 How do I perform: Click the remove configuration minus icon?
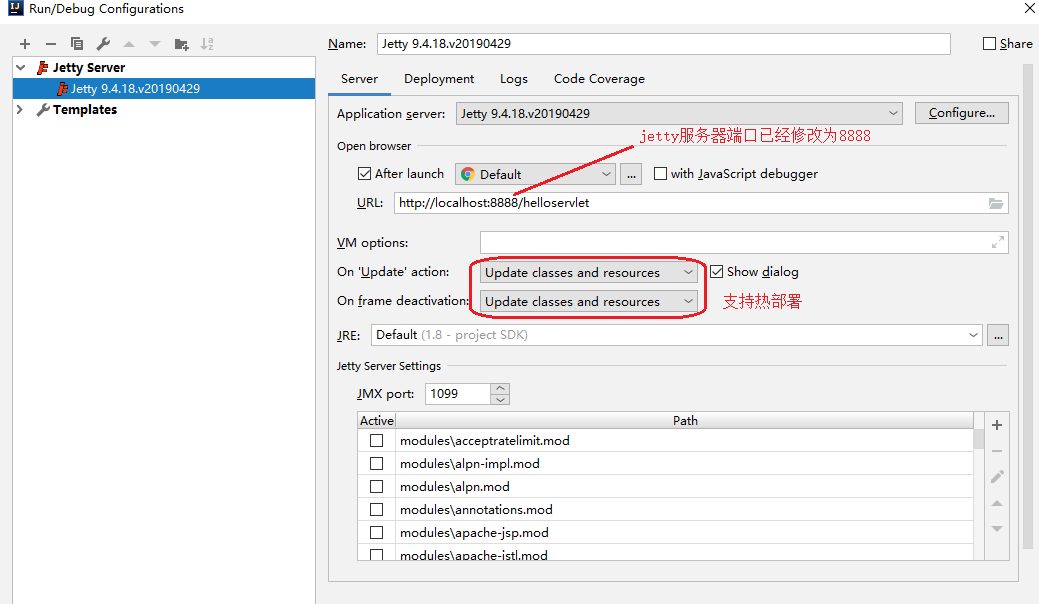click(51, 44)
